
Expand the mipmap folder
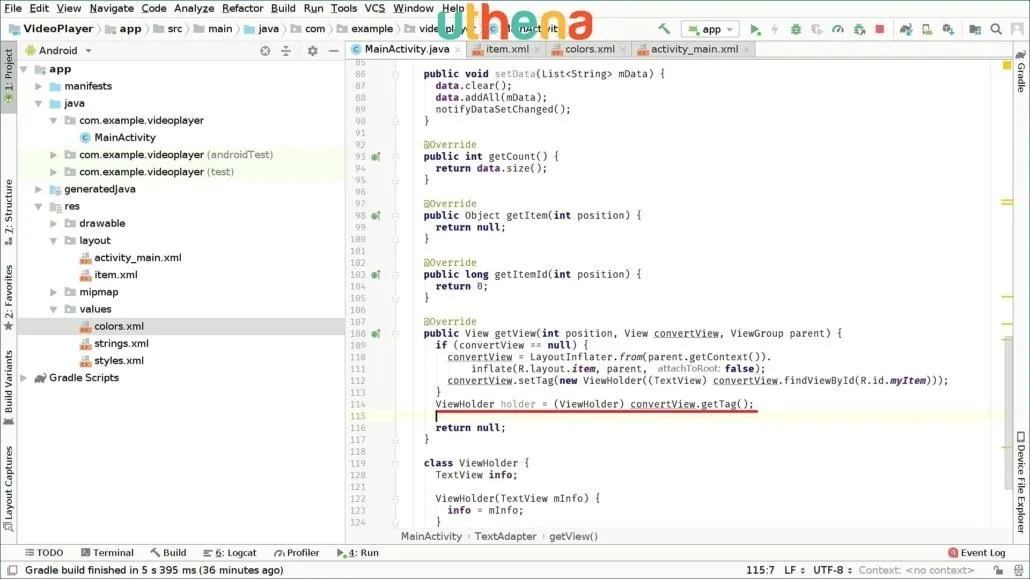(x=54, y=292)
